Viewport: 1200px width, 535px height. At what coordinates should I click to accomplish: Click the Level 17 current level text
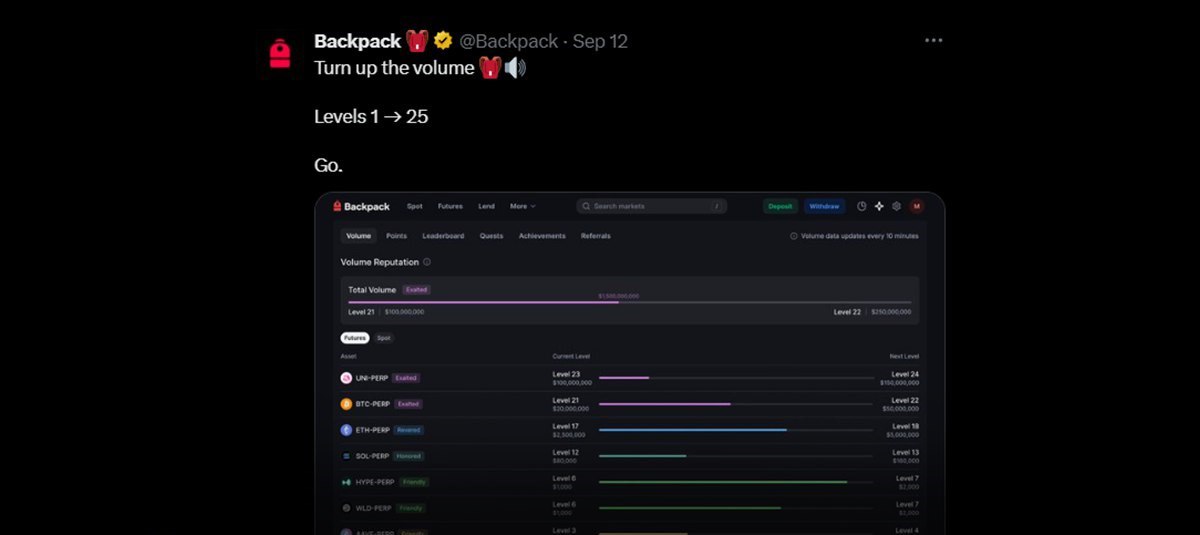click(566, 426)
